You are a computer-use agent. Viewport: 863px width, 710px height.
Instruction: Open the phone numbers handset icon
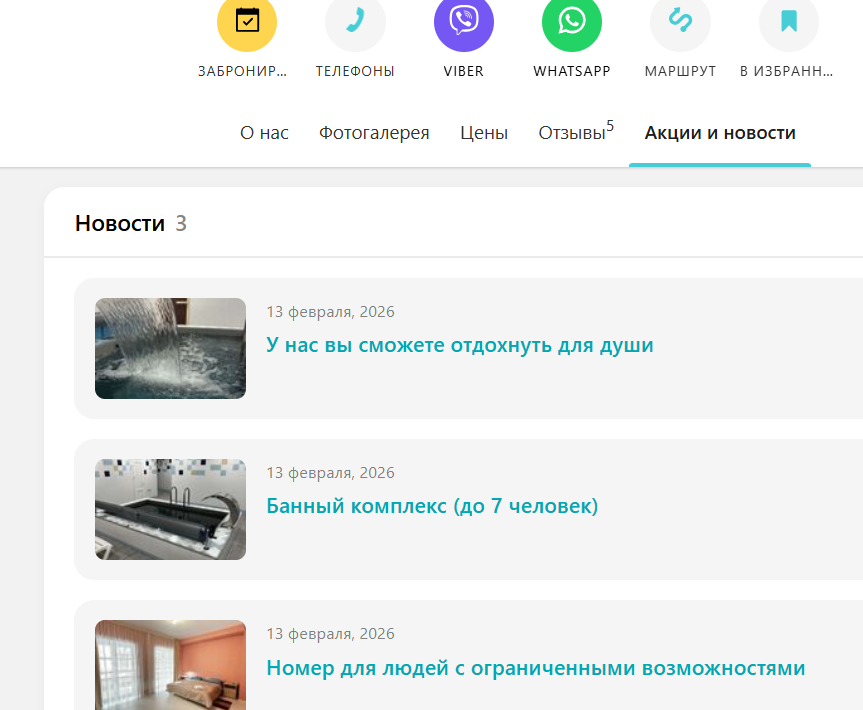(x=355, y=22)
